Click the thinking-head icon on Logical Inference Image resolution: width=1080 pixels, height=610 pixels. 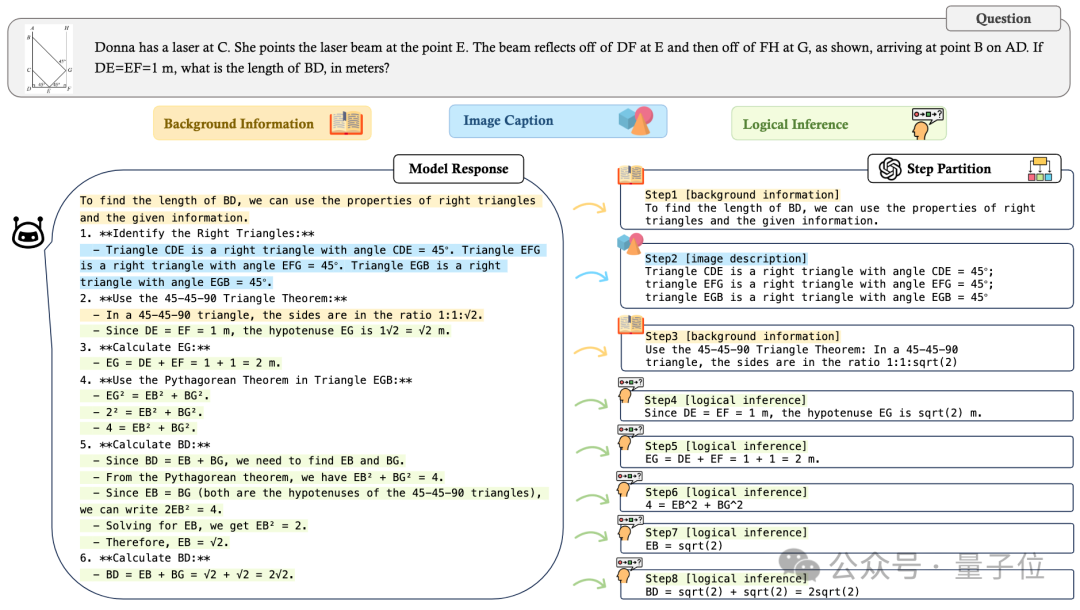[927, 123]
